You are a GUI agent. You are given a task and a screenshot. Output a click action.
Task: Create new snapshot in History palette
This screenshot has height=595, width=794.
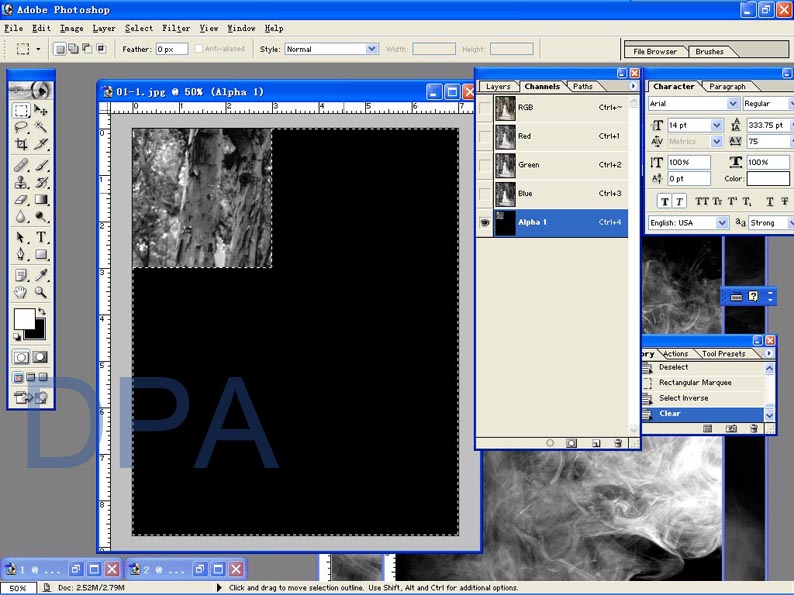[731, 428]
